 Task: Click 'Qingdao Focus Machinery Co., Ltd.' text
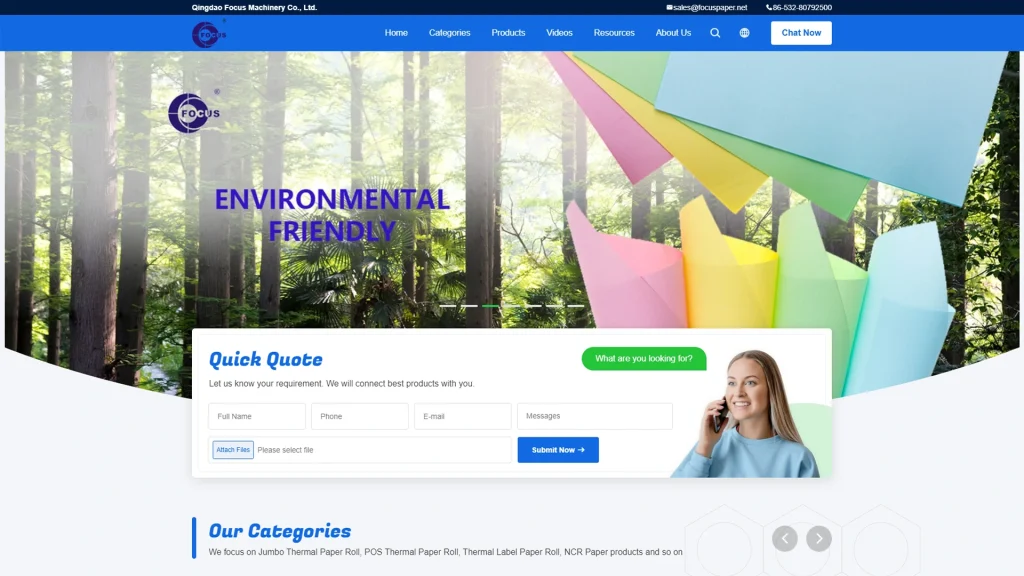(254, 8)
